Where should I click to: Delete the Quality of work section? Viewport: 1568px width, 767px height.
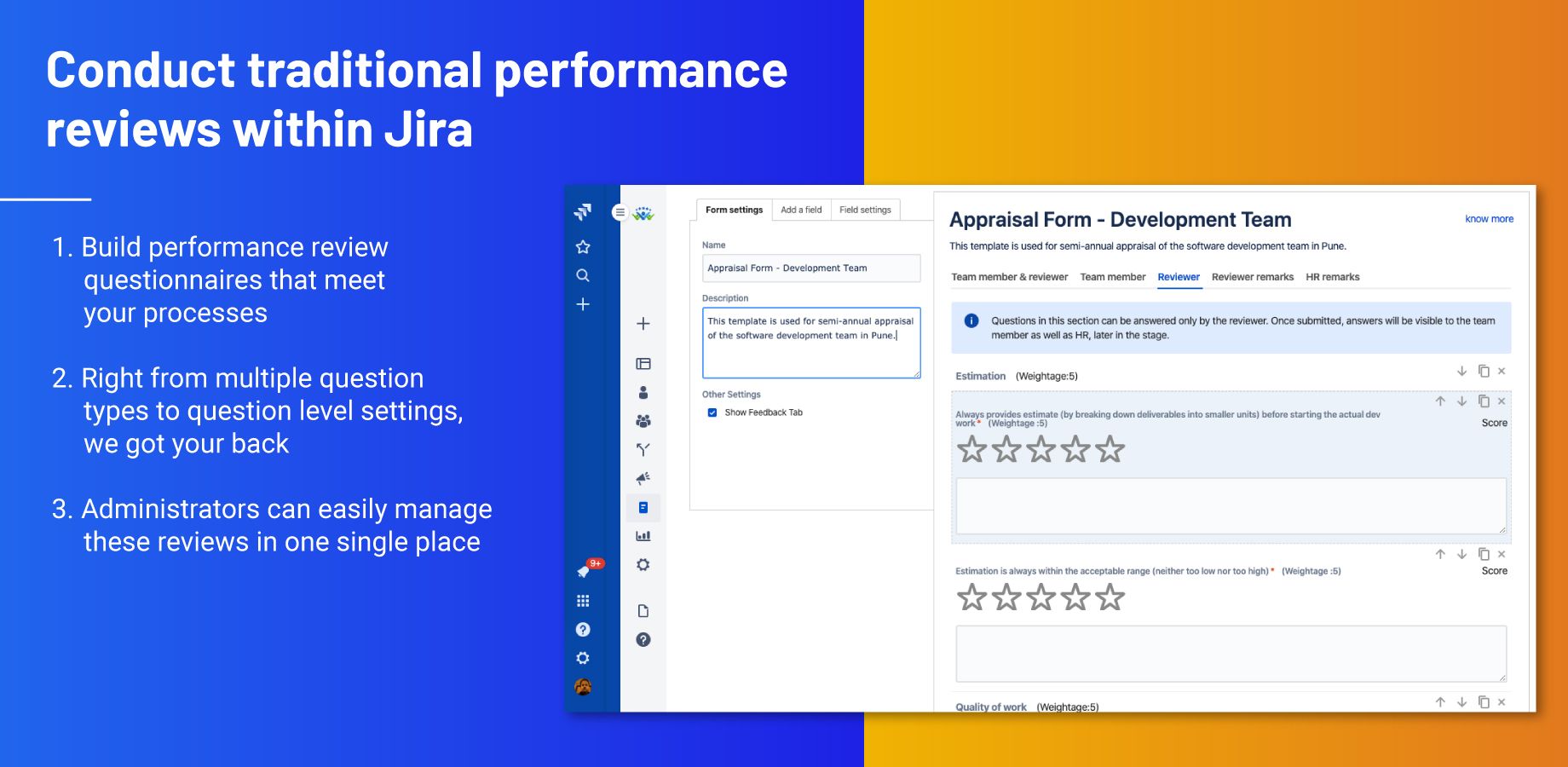(1502, 702)
